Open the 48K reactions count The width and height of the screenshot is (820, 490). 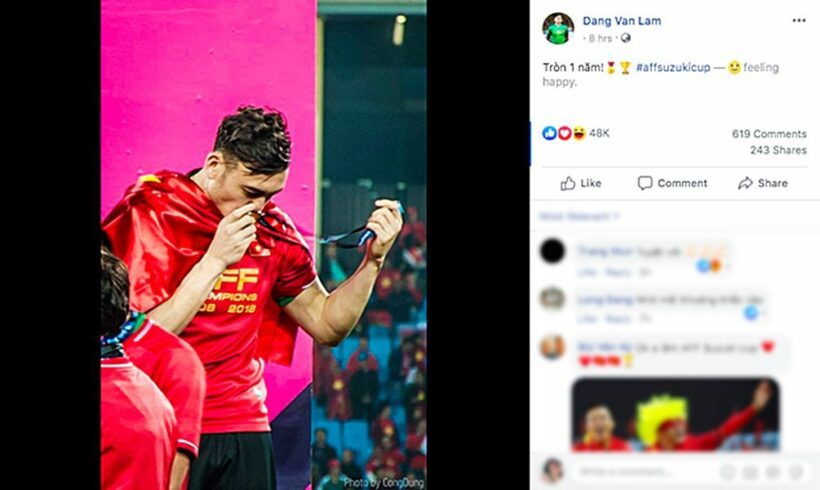[599, 133]
